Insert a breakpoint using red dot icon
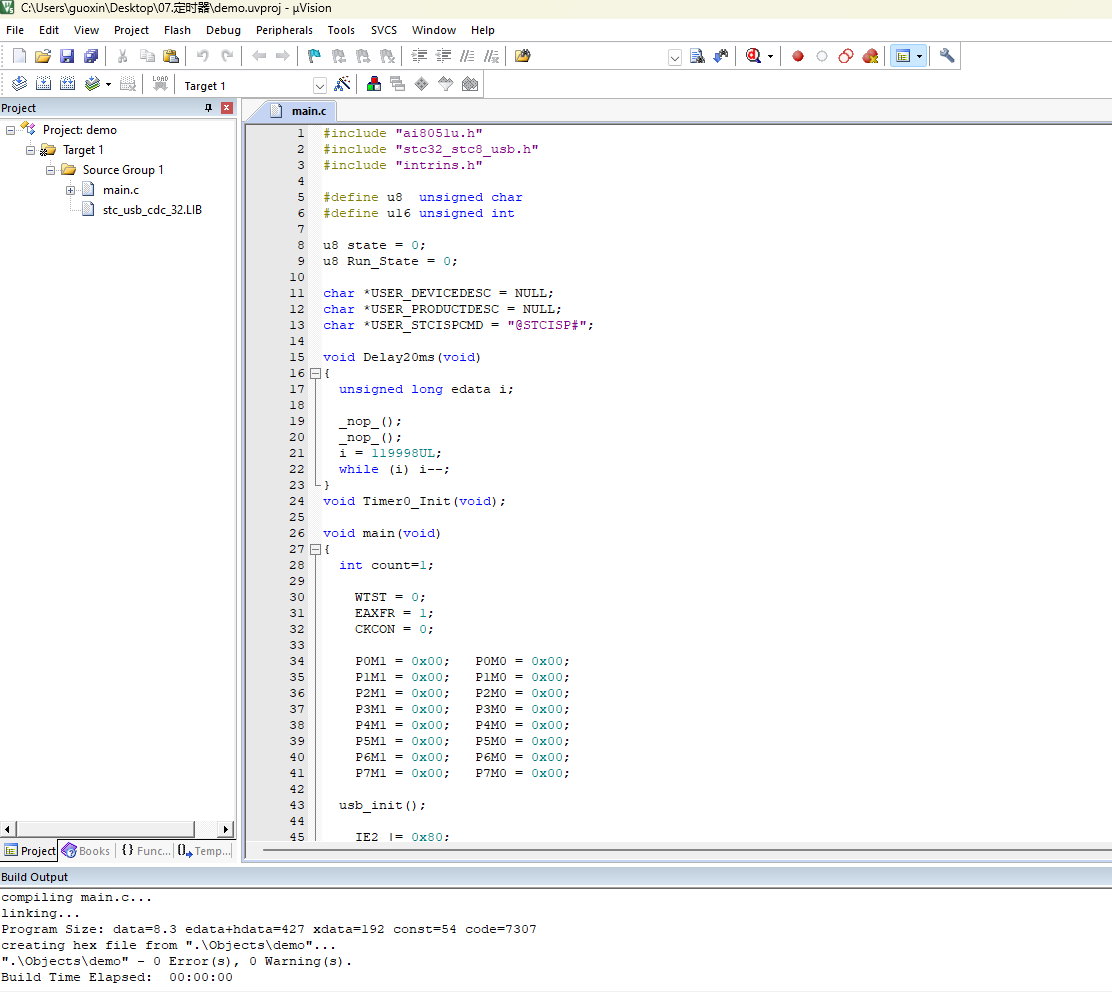This screenshot has height=992, width=1112. 798,56
